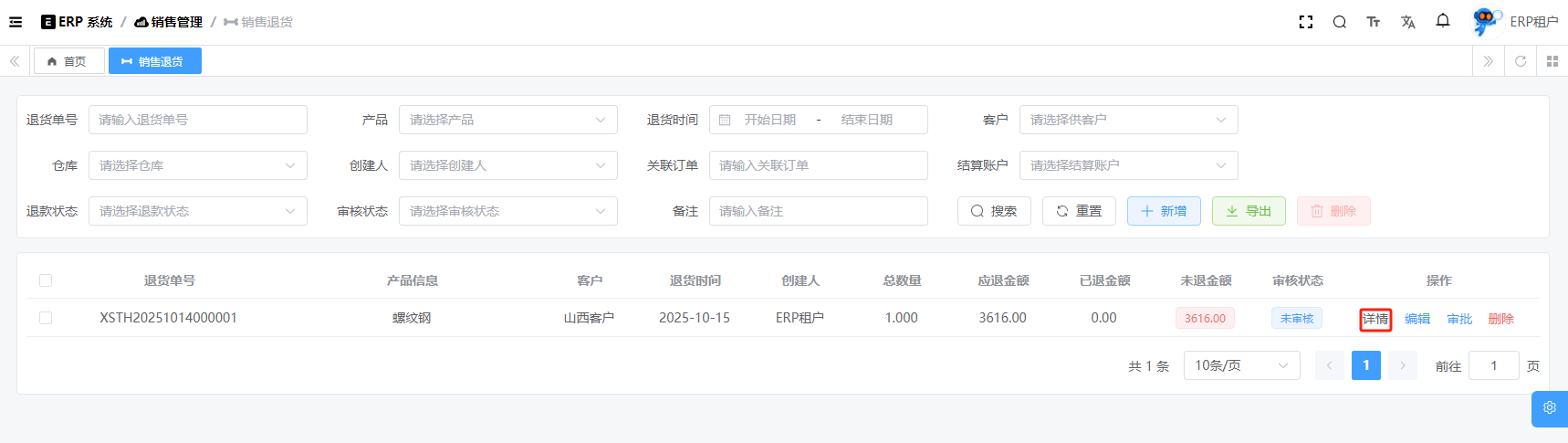The height and width of the screenshot is (443, 1568).
Task: Expand the 审核状态 dropdown filter
Action: point(507,211)
